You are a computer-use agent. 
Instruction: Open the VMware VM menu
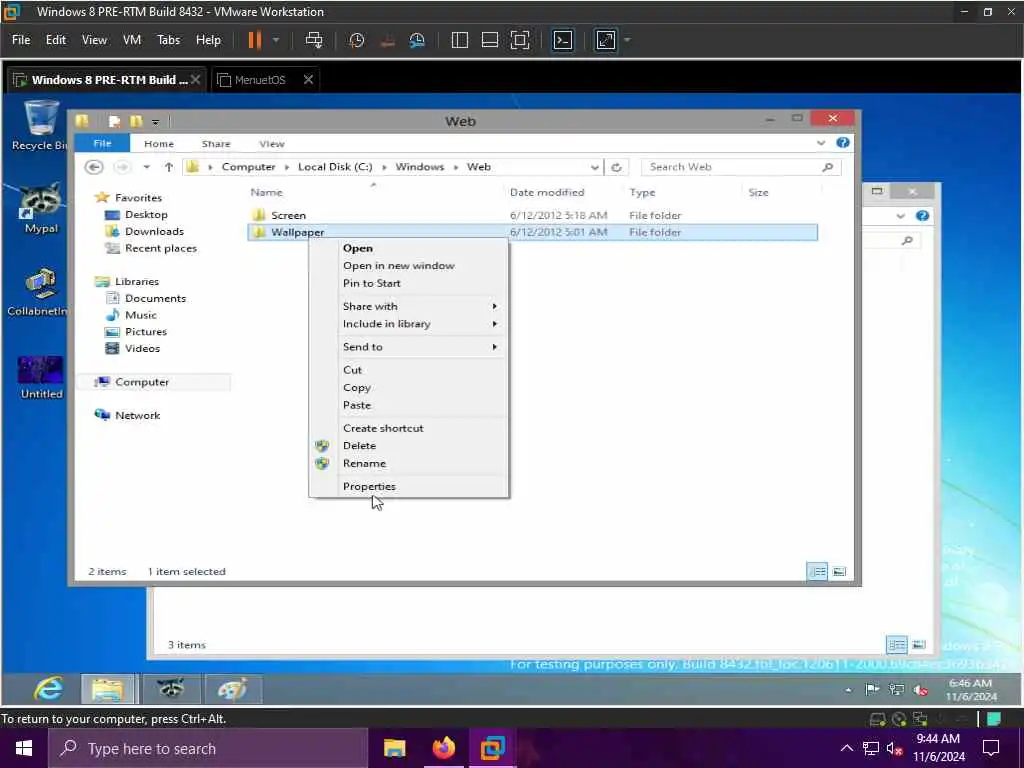pos(132,40)
